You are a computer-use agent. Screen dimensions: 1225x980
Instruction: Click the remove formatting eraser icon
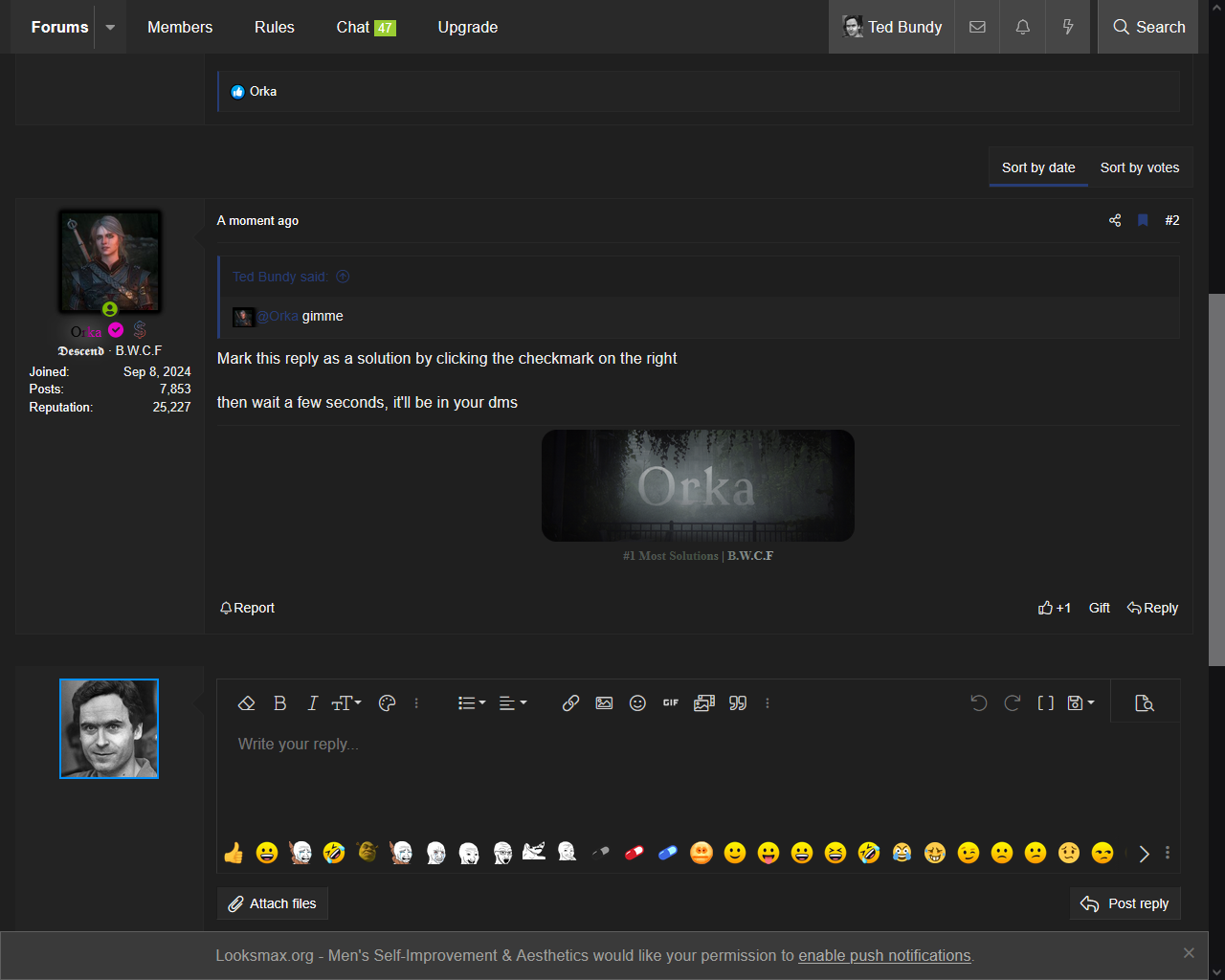[246, 703]
